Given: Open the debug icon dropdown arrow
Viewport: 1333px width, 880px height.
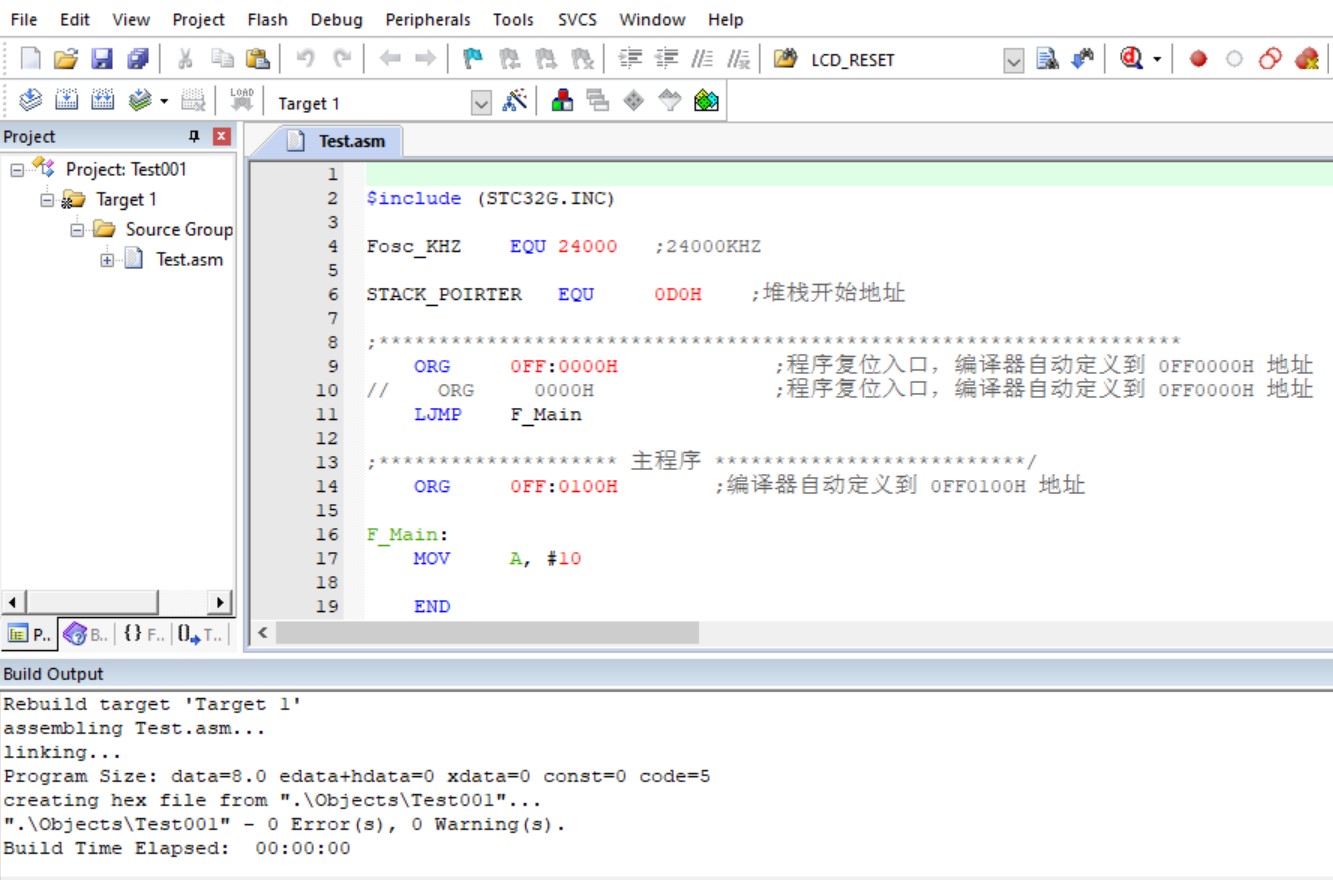Looking at the screenshot, I should [1157, 60].
